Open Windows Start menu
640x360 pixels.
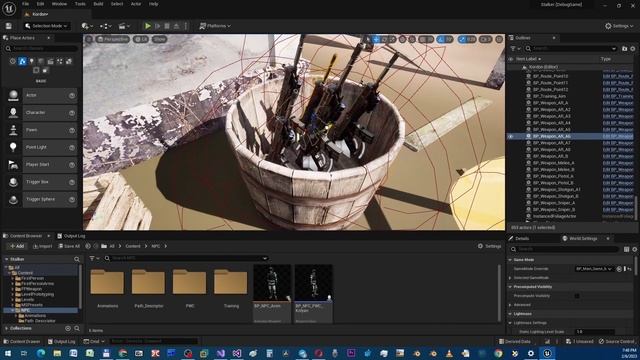[8, 353]
